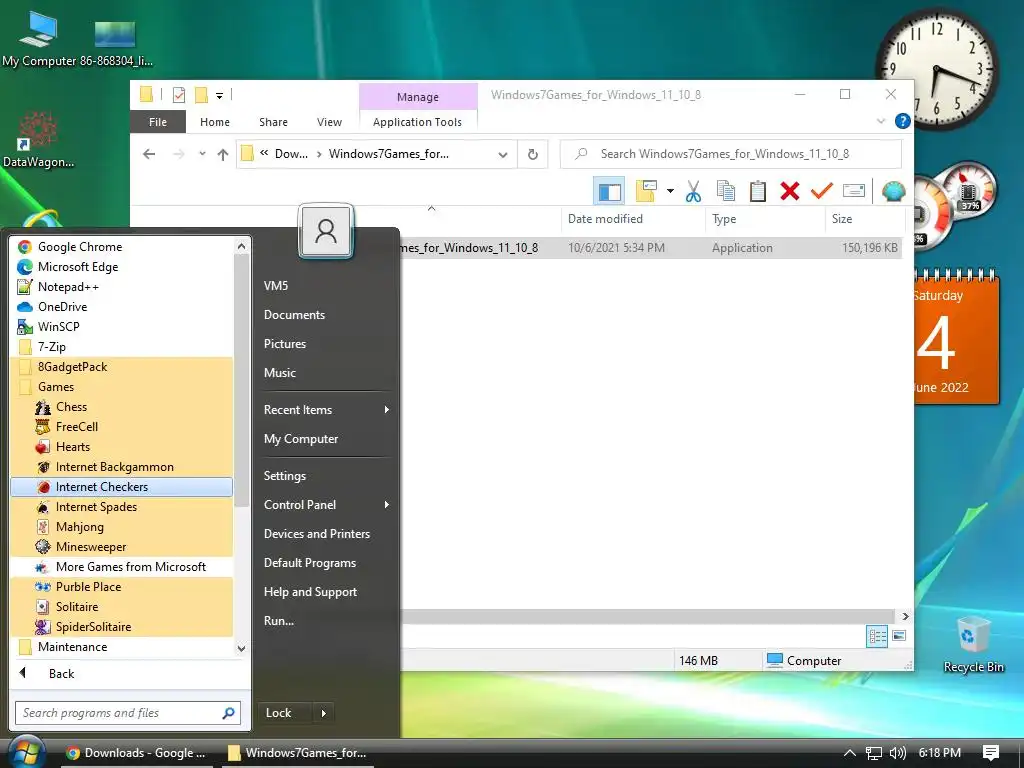Open the Application Tools tab

tap(417, 122)
